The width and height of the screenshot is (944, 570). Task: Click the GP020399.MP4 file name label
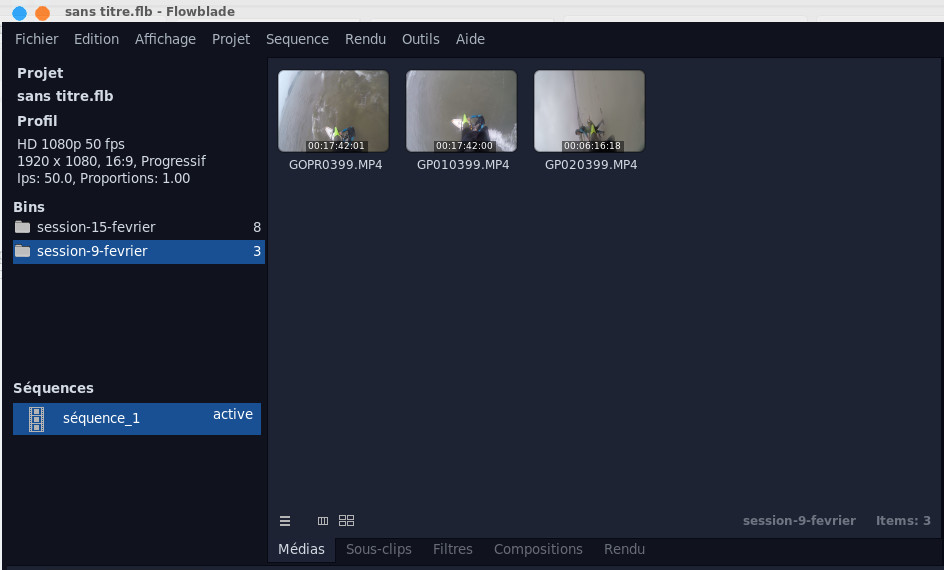tap(591, 164)
